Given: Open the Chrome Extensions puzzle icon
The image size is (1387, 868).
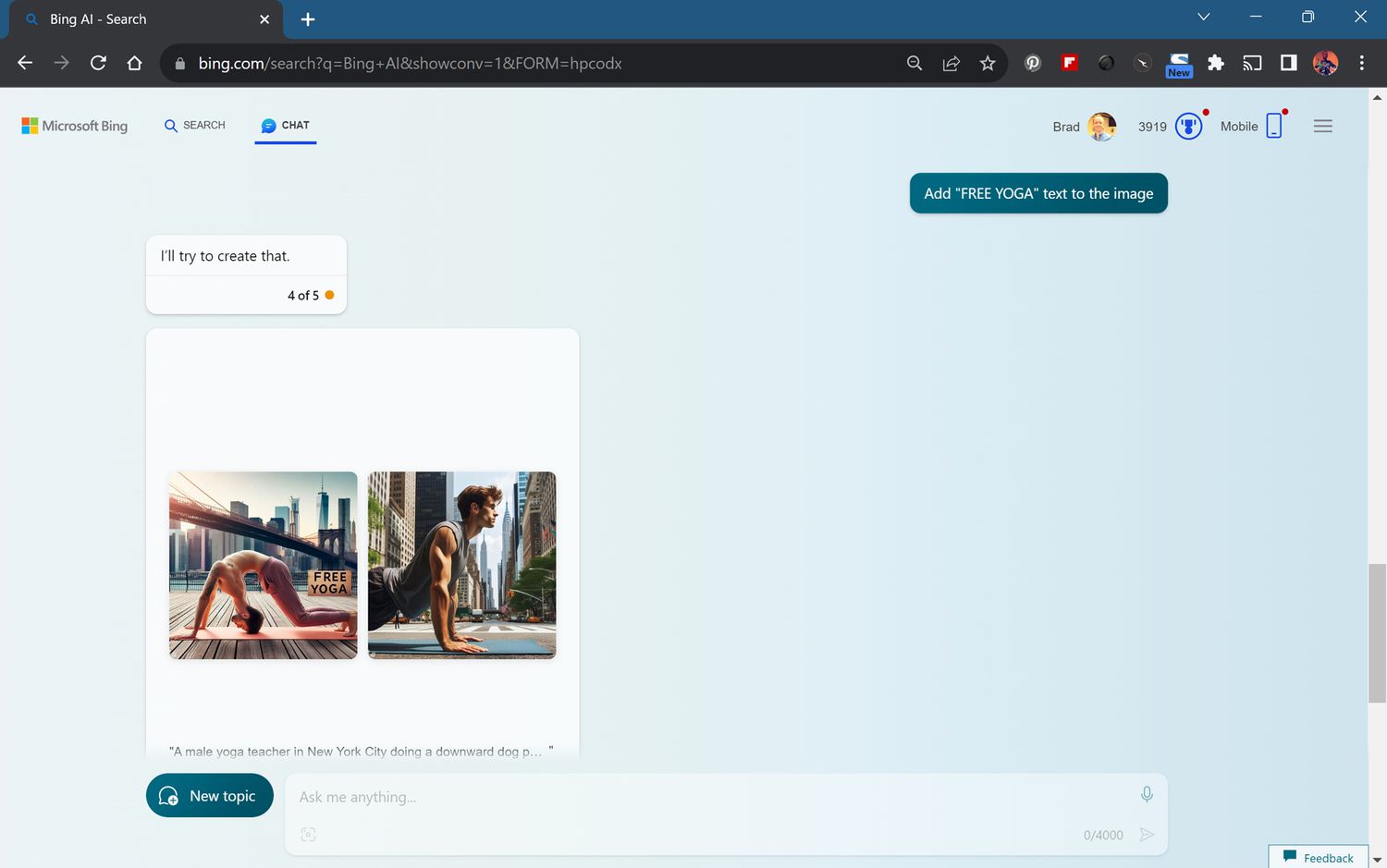Looking at the screenshot, I should [x=1215, y=63].
